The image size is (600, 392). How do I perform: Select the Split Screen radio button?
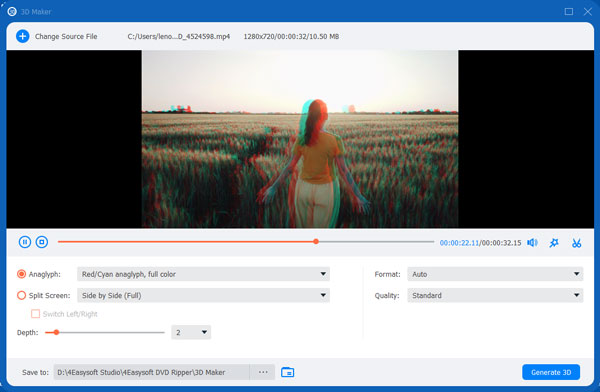21,296
